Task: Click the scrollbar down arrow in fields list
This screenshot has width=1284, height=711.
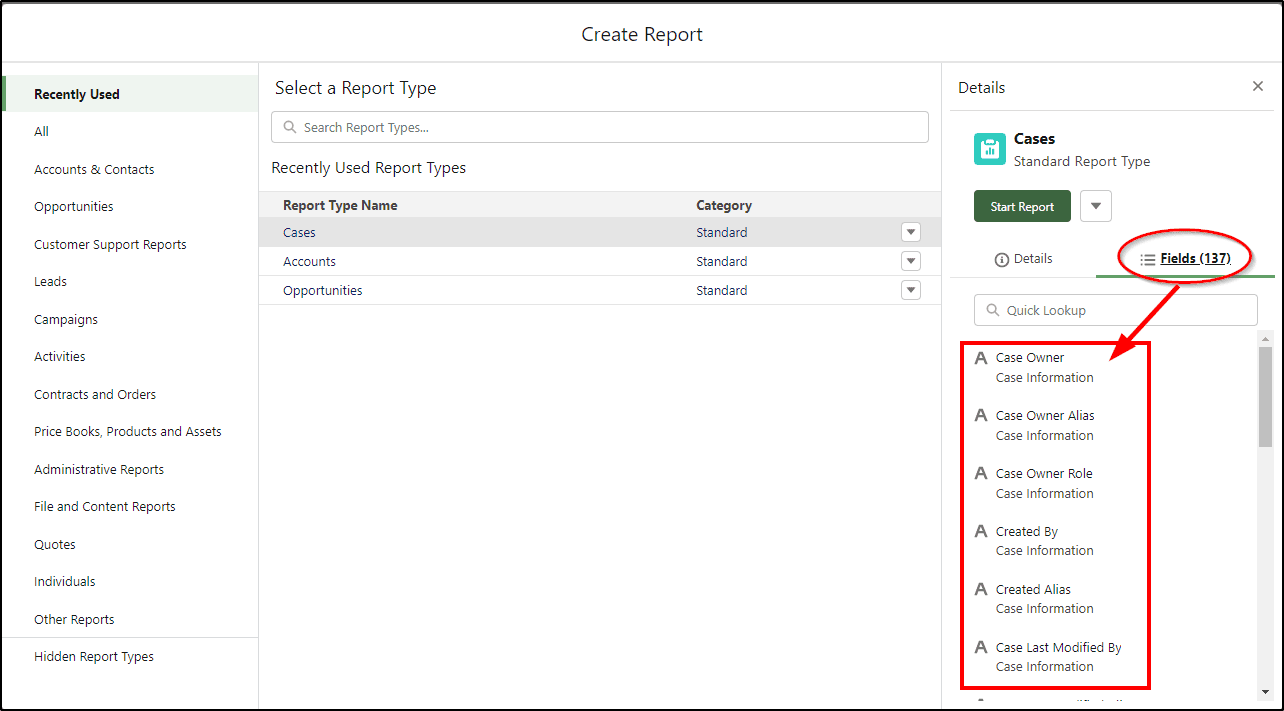Action: (x=1265, y=691)
